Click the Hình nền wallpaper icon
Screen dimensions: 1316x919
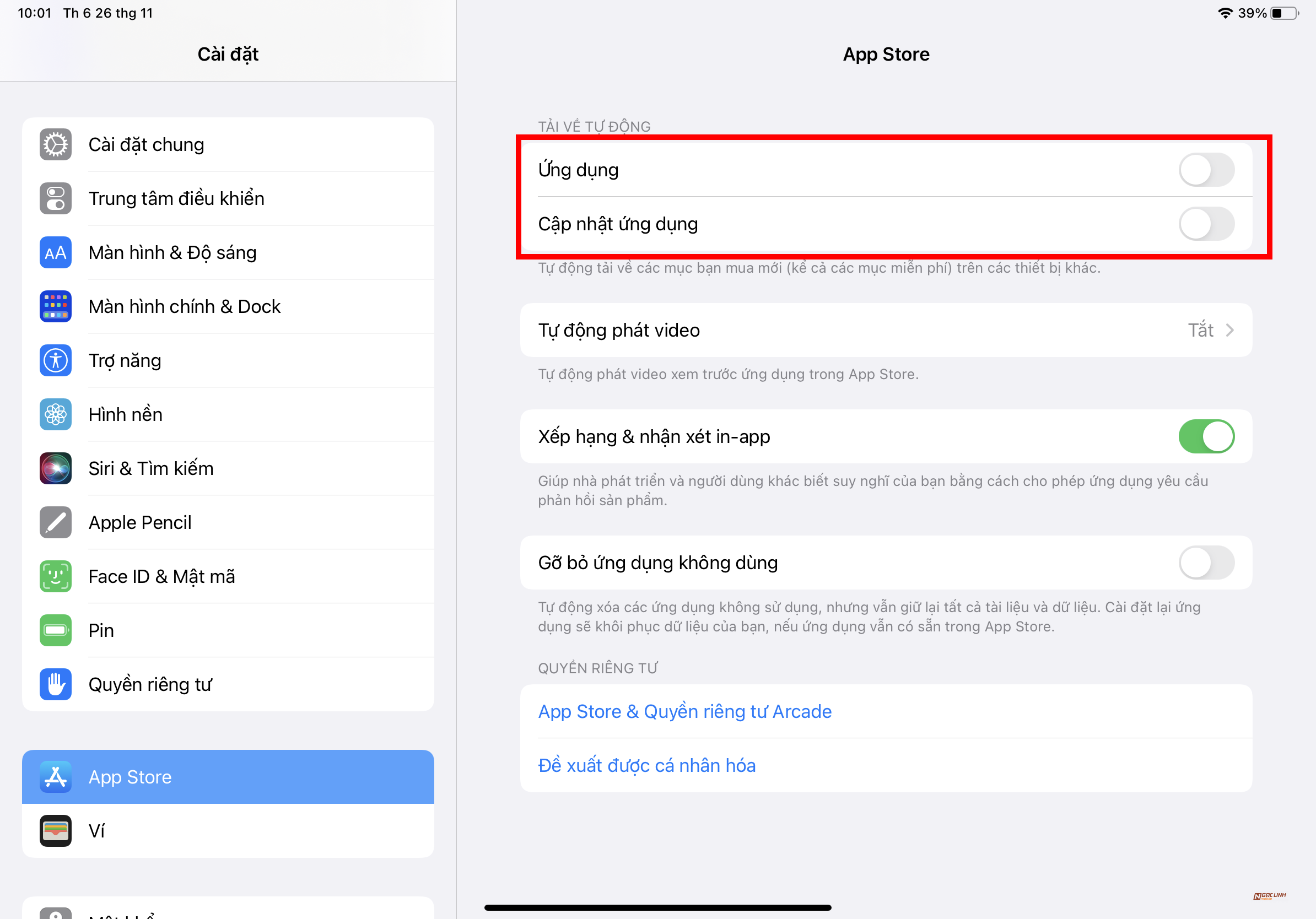click(x=55, y=414)
